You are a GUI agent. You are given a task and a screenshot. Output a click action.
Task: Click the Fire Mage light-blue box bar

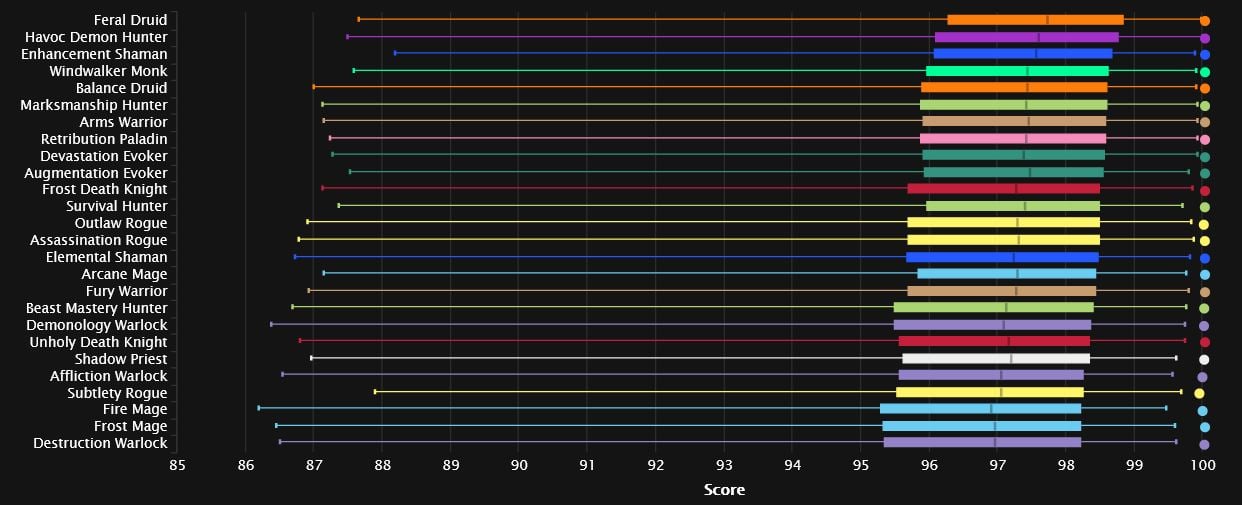980,410
